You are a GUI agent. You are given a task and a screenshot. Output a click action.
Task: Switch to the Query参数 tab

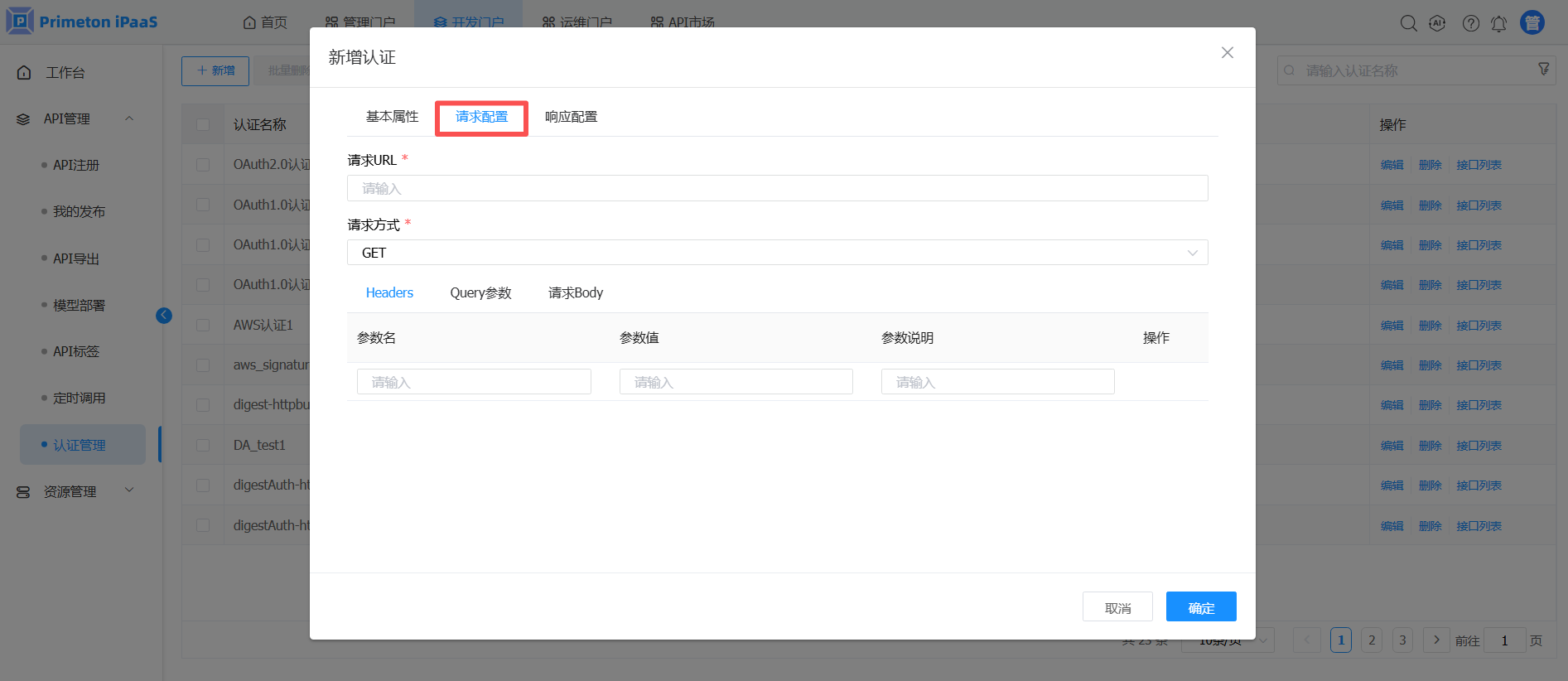click(480, 292)
